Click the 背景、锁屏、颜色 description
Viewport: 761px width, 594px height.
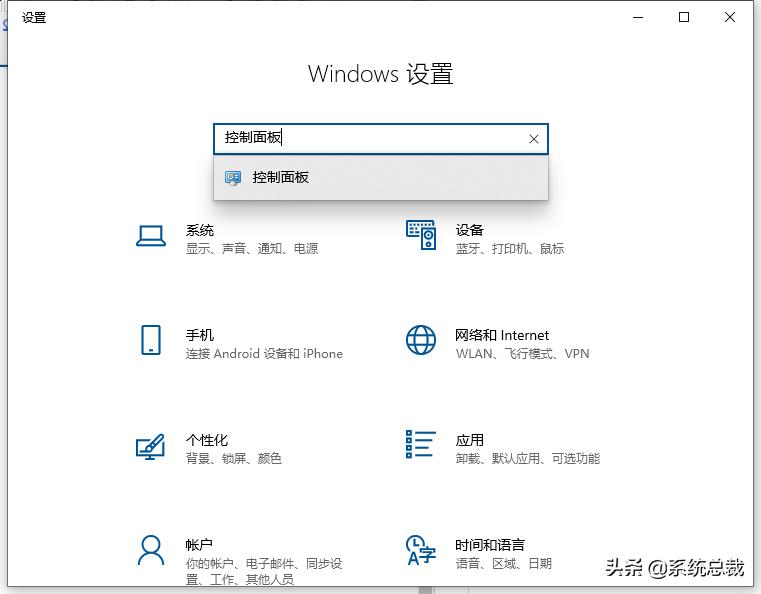click(x=233, y=458)
